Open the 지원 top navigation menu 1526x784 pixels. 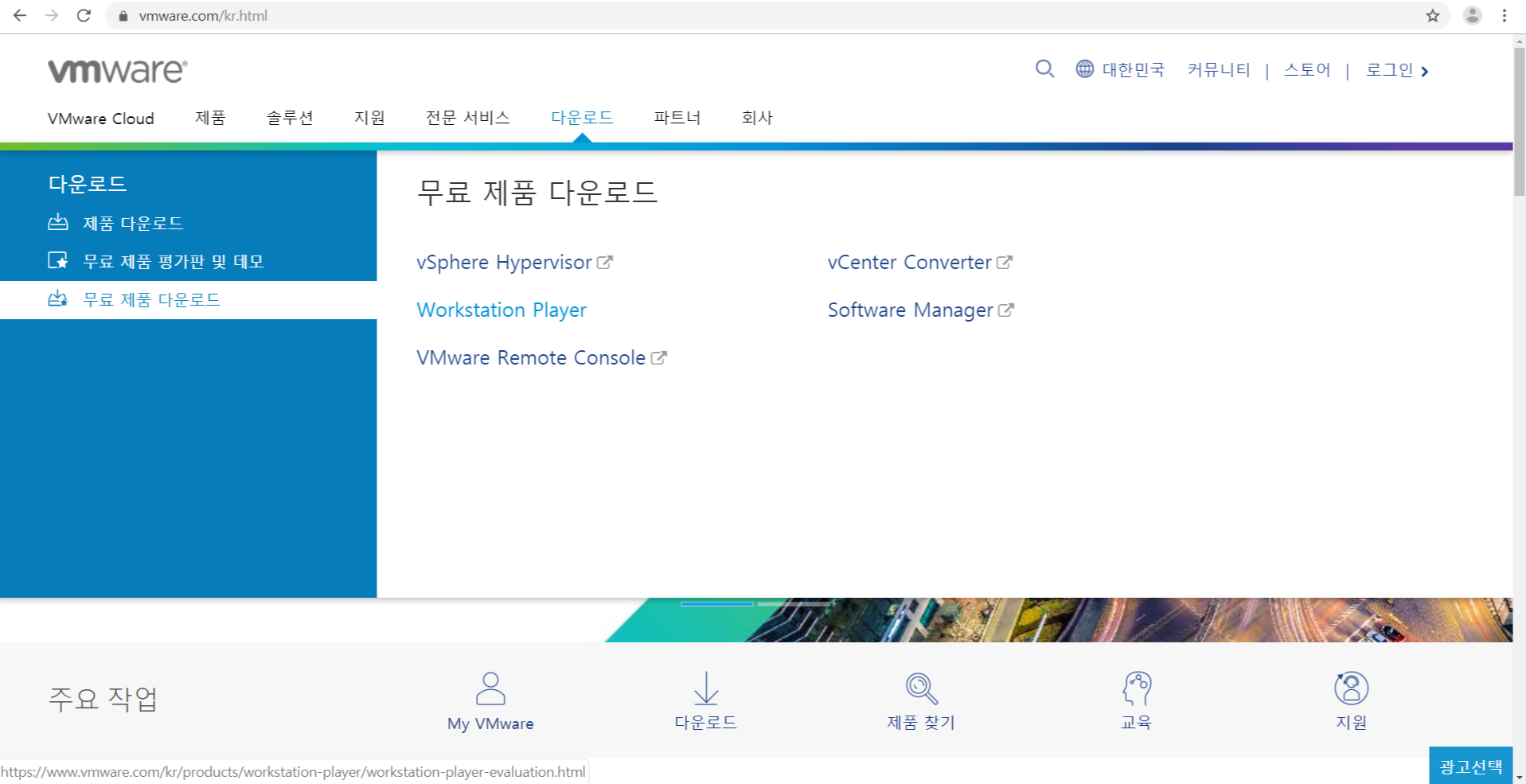[369, 118]
